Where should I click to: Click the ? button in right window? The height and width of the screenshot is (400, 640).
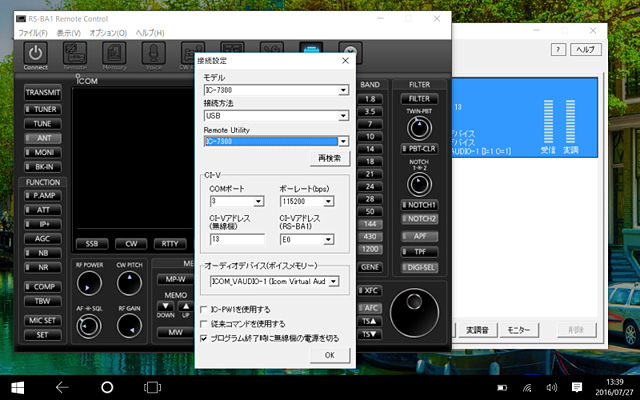click(x=558, y=50)
